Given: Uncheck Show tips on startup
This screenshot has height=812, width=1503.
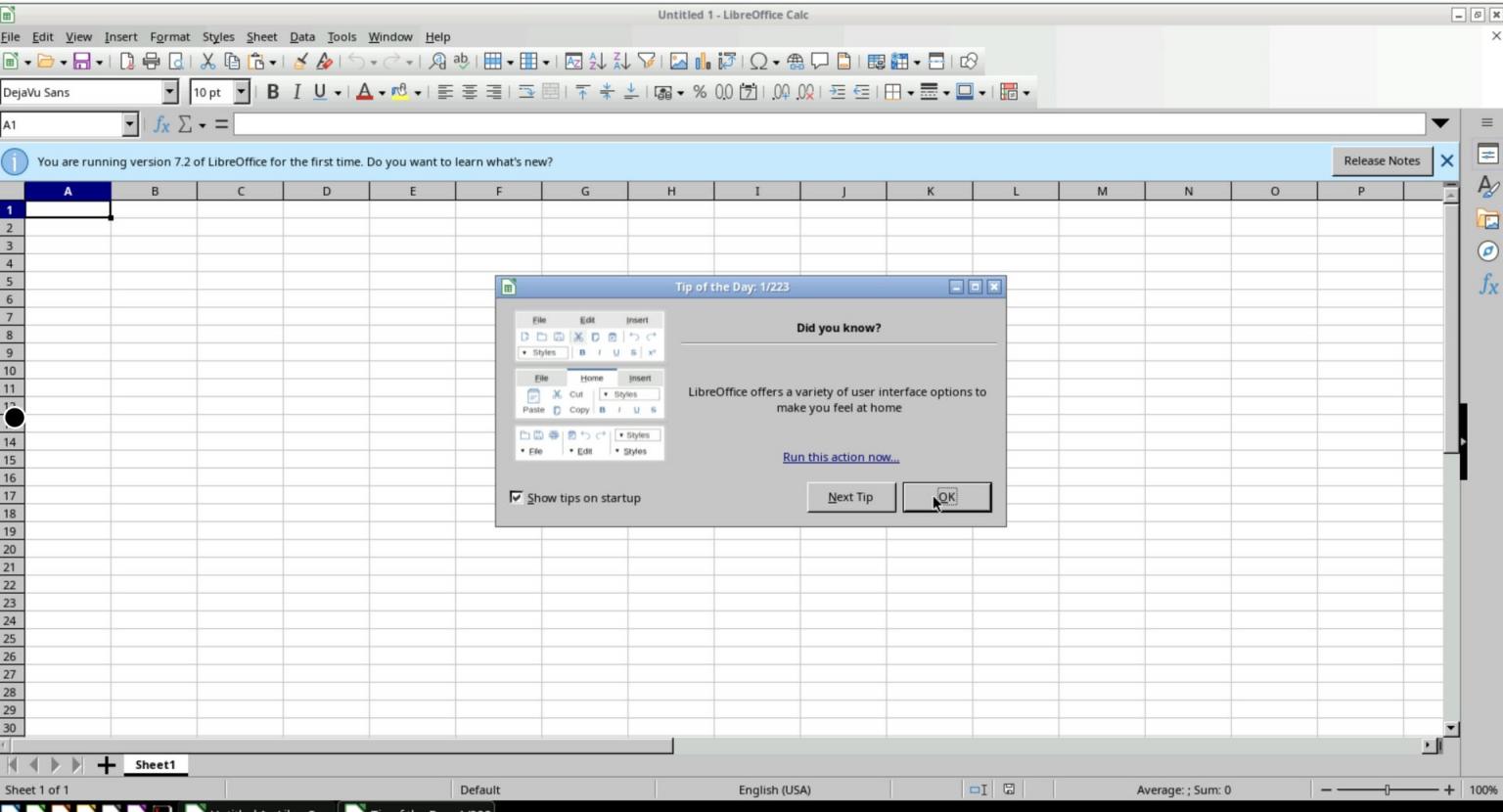Looking at the screenshot, I should [517, 497].
